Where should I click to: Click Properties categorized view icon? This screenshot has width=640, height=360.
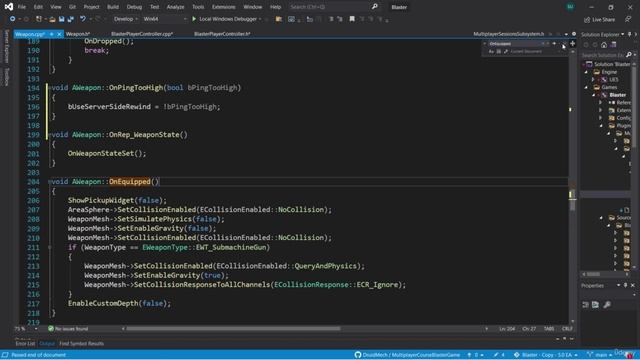pyautogui.click(x=585, y=304)
